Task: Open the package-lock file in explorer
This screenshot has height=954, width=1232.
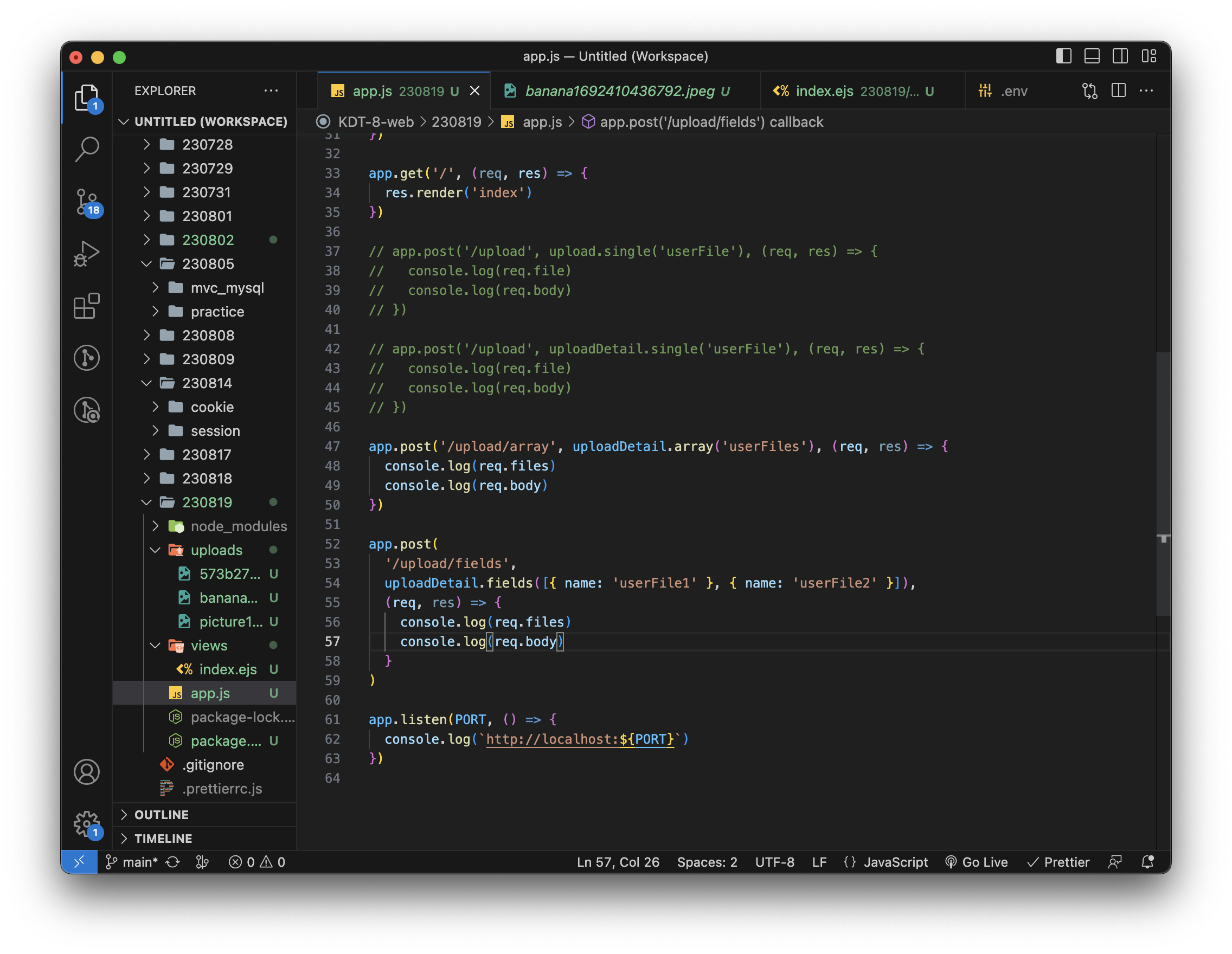Action: tap(205, 717)
